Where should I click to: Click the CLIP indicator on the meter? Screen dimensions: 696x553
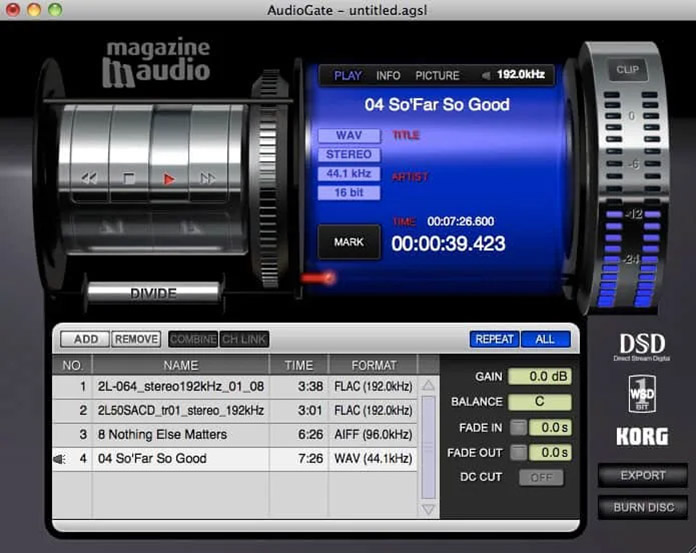627,70
